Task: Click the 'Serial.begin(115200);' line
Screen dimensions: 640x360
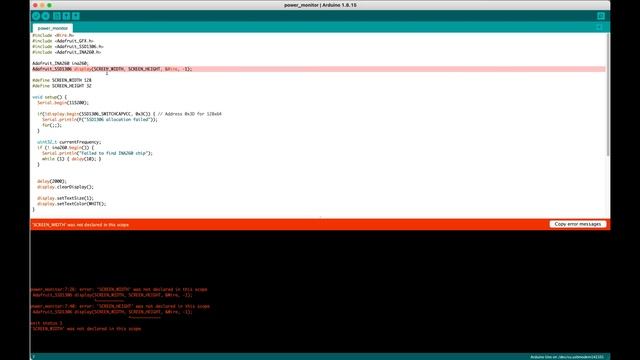Action: click(63, 103)
